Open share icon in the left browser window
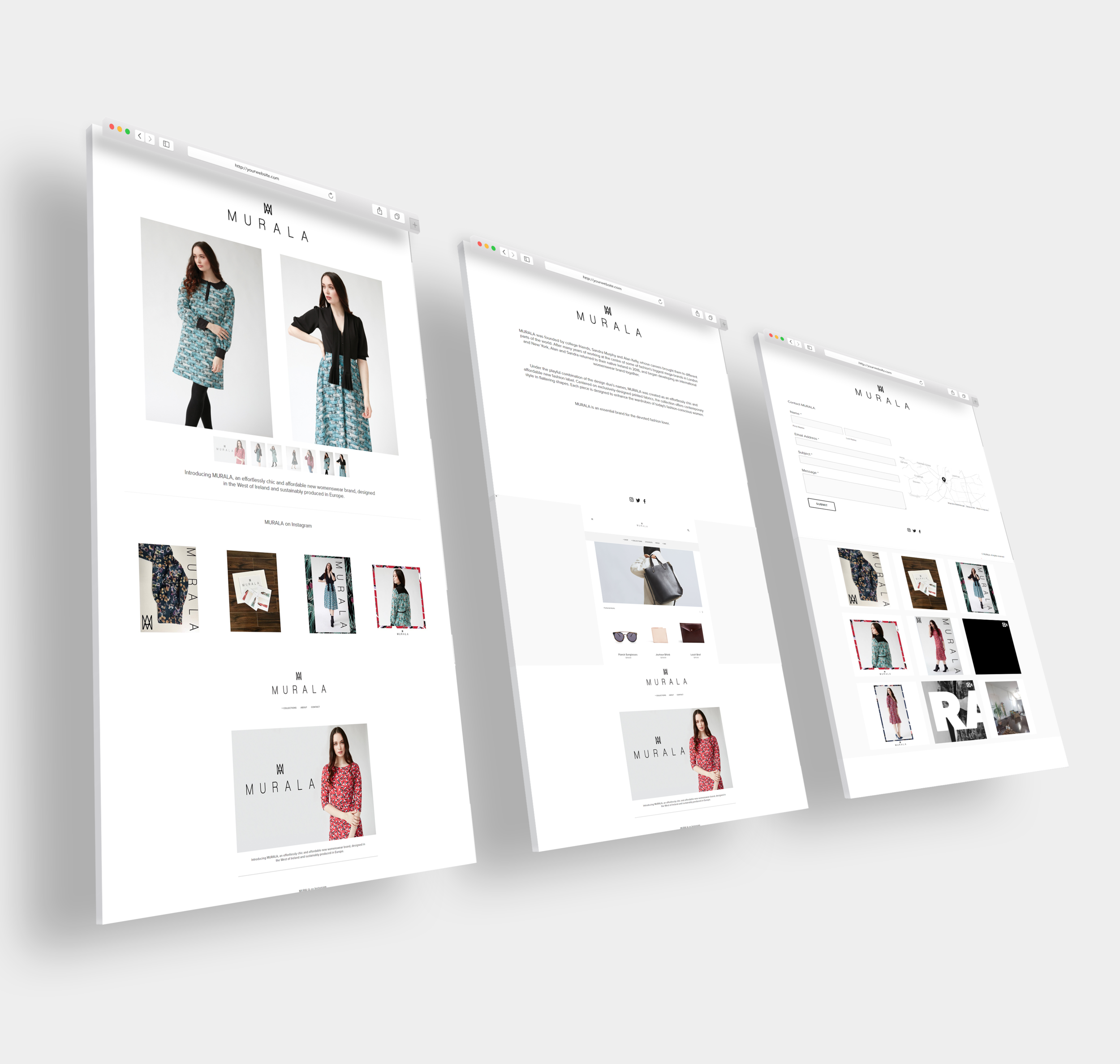This screenshot has width=1120, height=1064. [x=379, y=211]
